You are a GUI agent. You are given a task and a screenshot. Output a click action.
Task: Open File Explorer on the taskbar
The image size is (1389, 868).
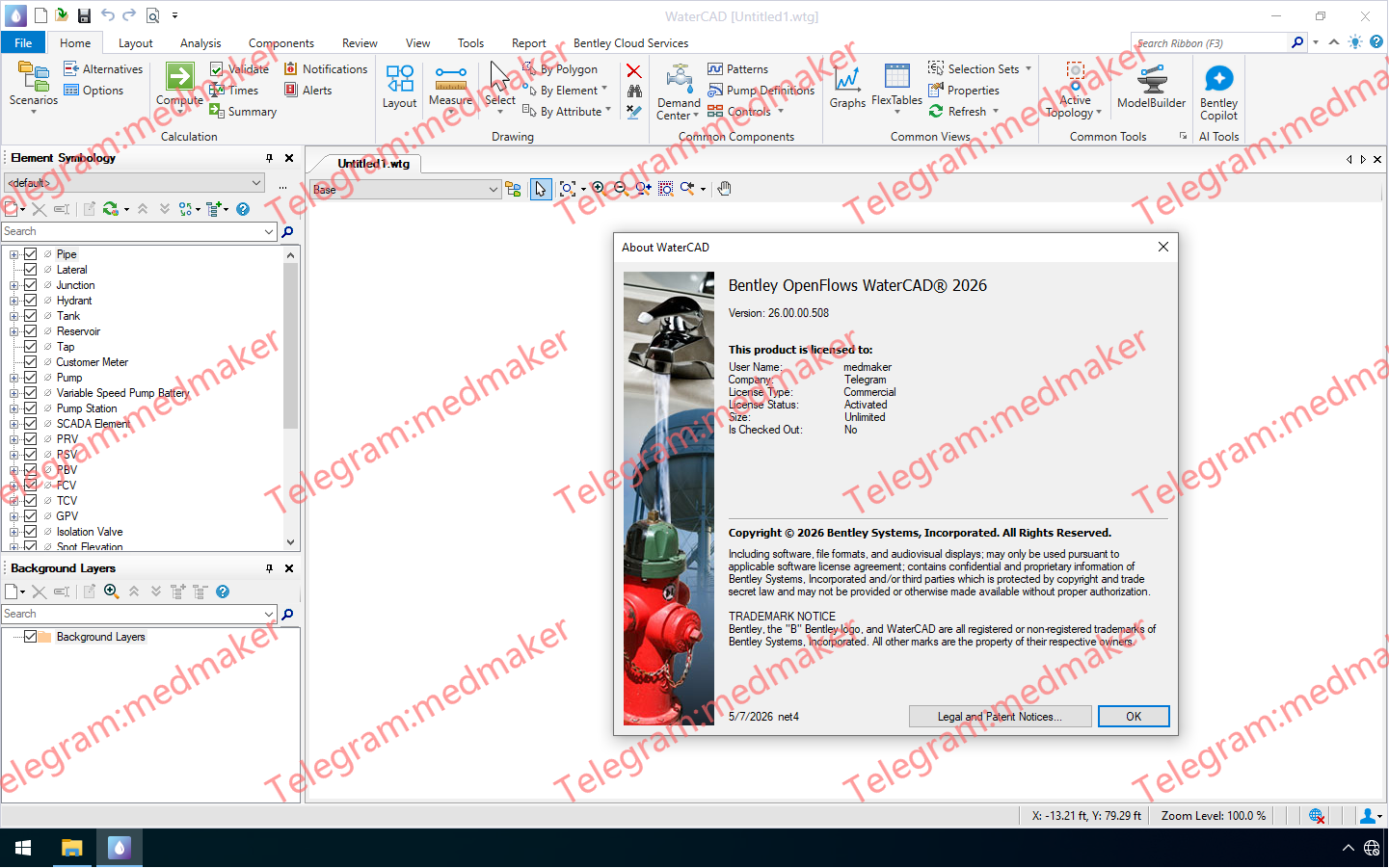(71, 848)
